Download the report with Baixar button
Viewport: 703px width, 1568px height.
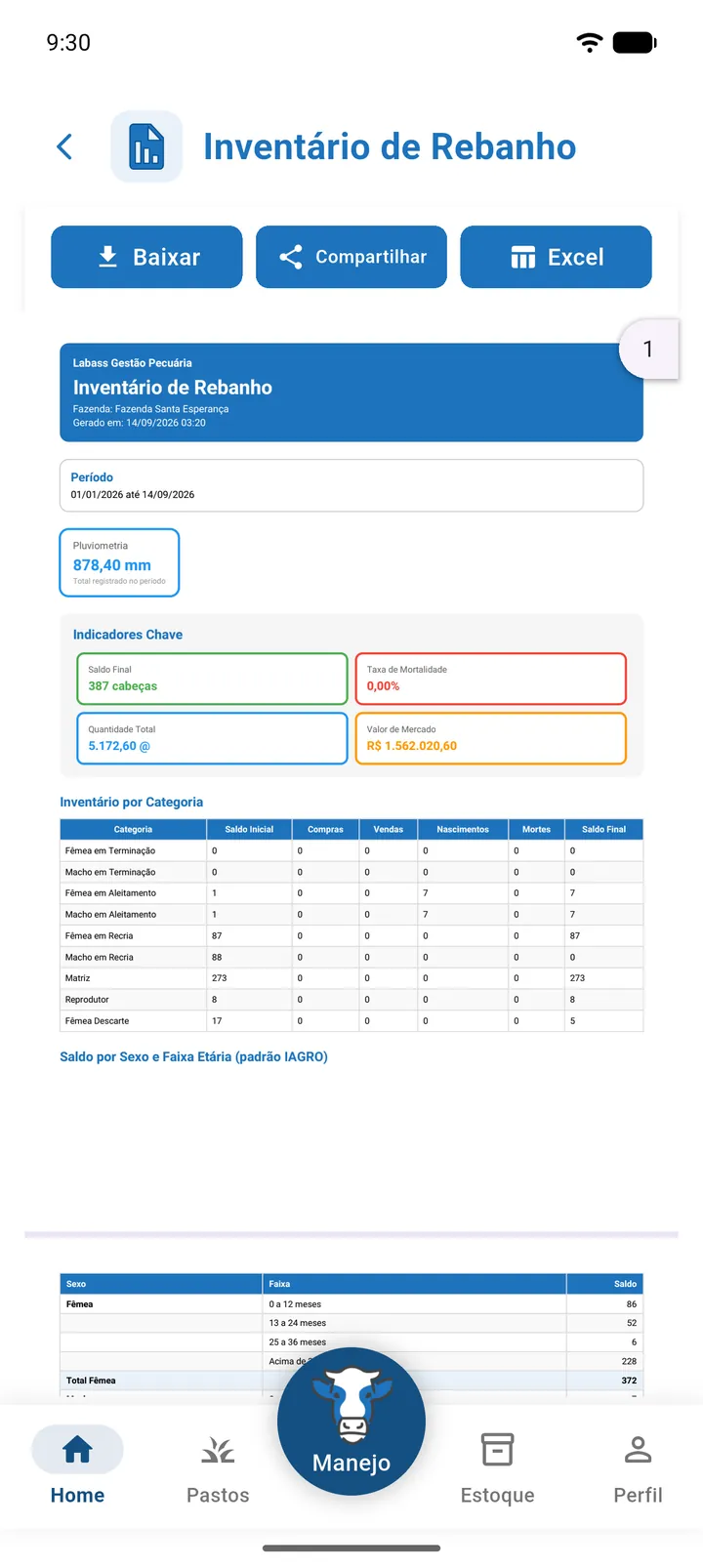[x=146, y=257]
